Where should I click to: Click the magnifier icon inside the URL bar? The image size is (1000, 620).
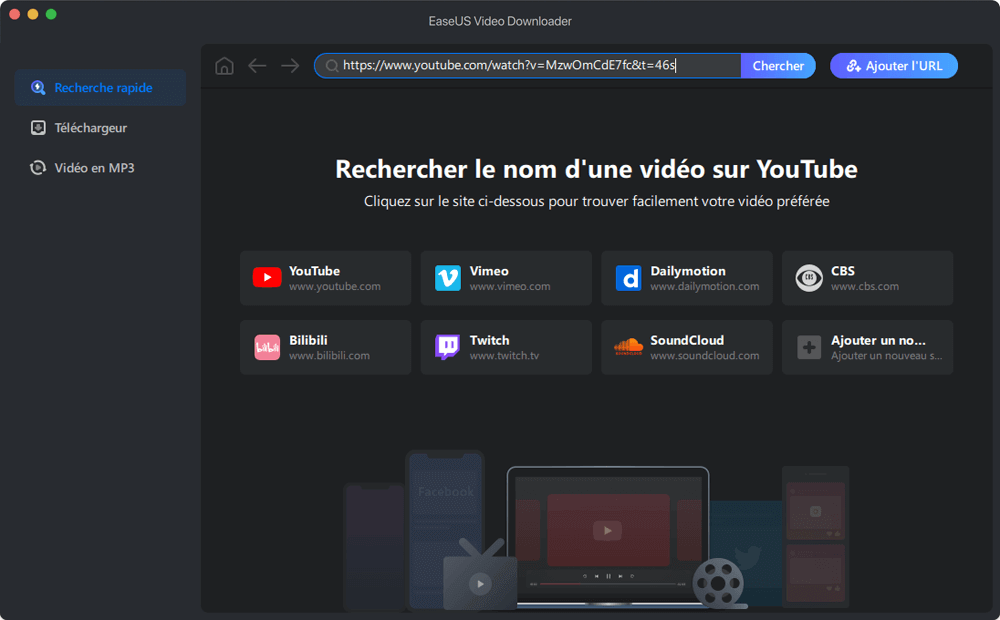(x=331, y=65)
